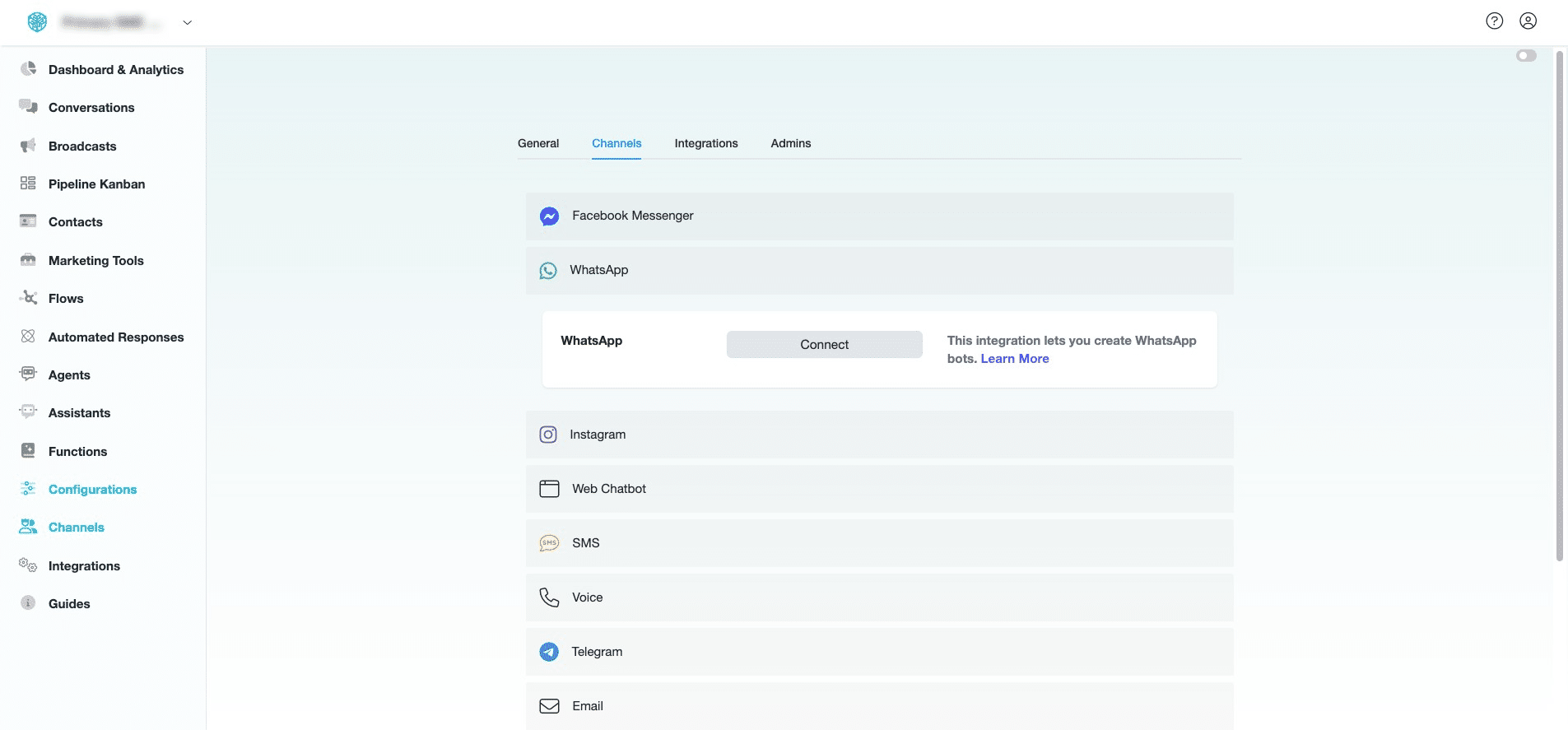Screen dimensions: 1568x730
Task: Expand the SMS channel row
Action: pyautogui.click(x=879, y=543)
